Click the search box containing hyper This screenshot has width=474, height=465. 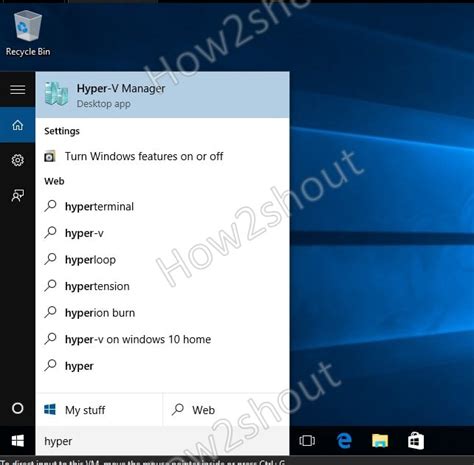(x=162, y=441)
